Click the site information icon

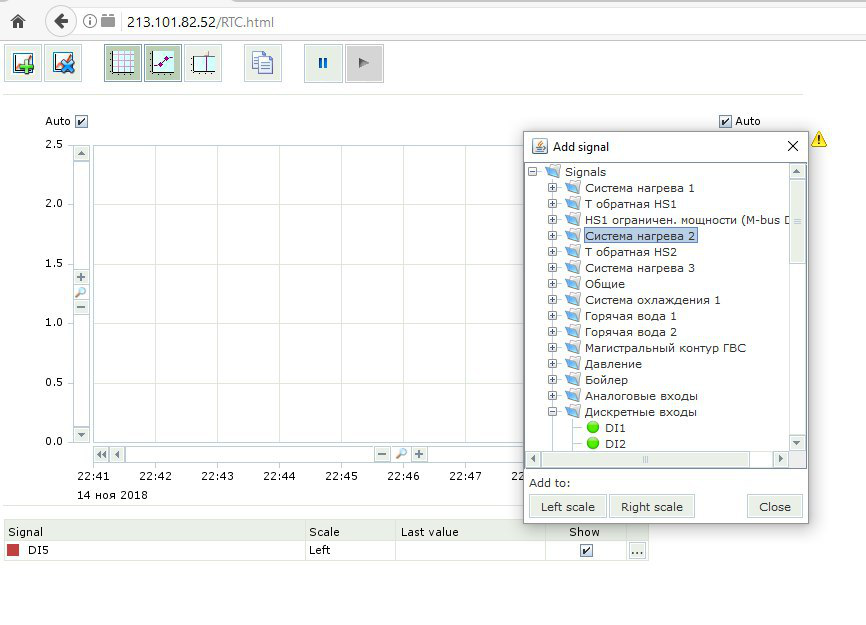pos(89,22)
